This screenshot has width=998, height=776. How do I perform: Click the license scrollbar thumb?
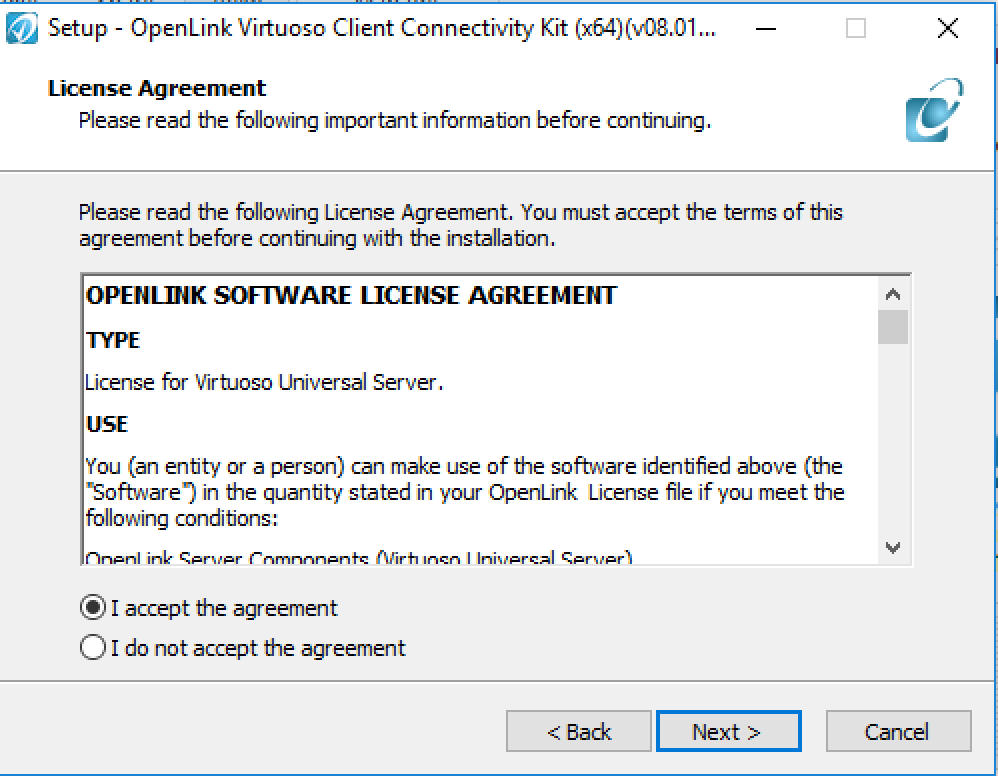(893, 327)
